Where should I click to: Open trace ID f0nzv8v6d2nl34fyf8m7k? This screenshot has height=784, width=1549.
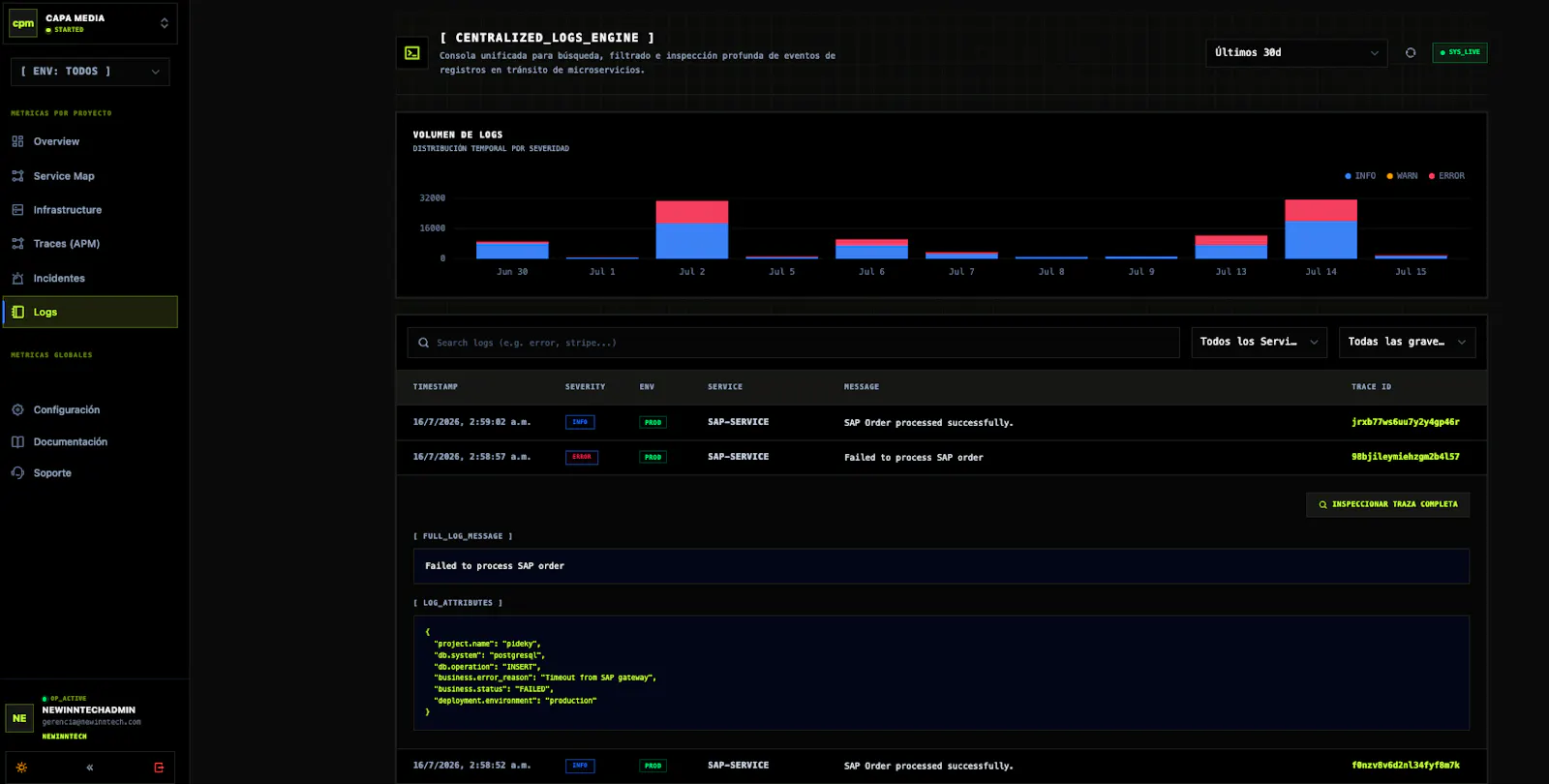point(1406,766)
